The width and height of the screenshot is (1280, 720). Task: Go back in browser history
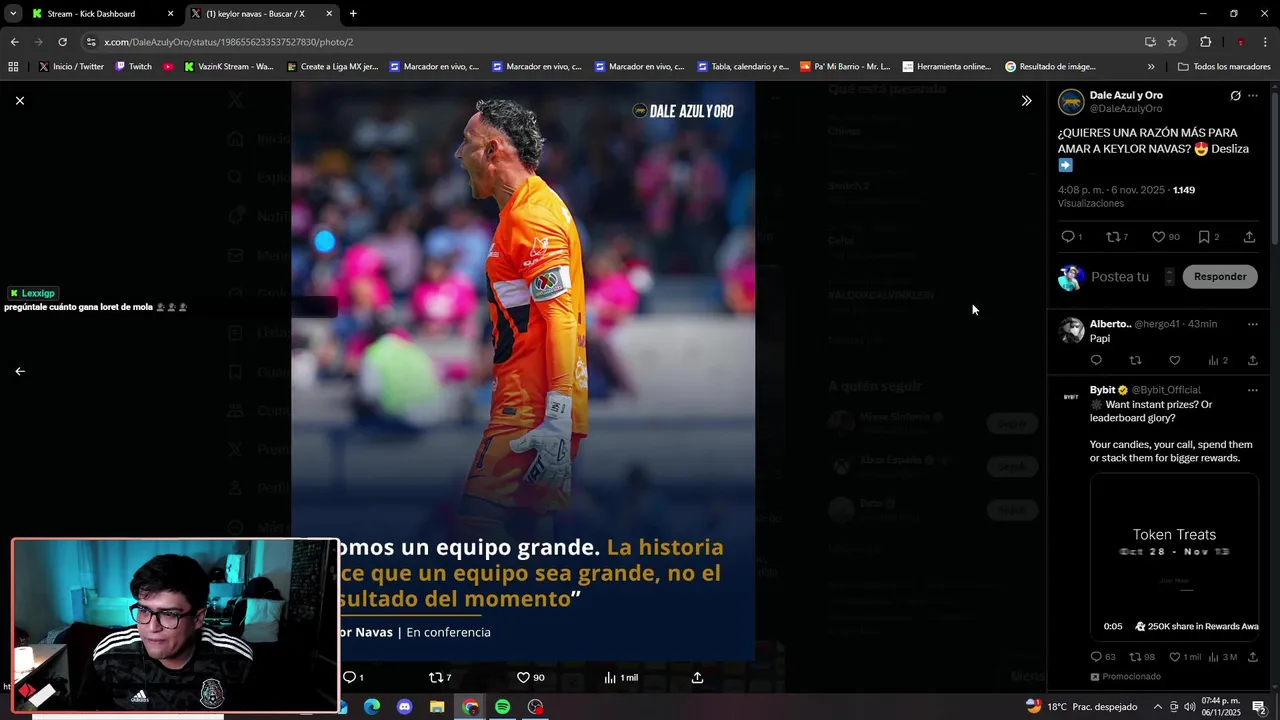14,42
